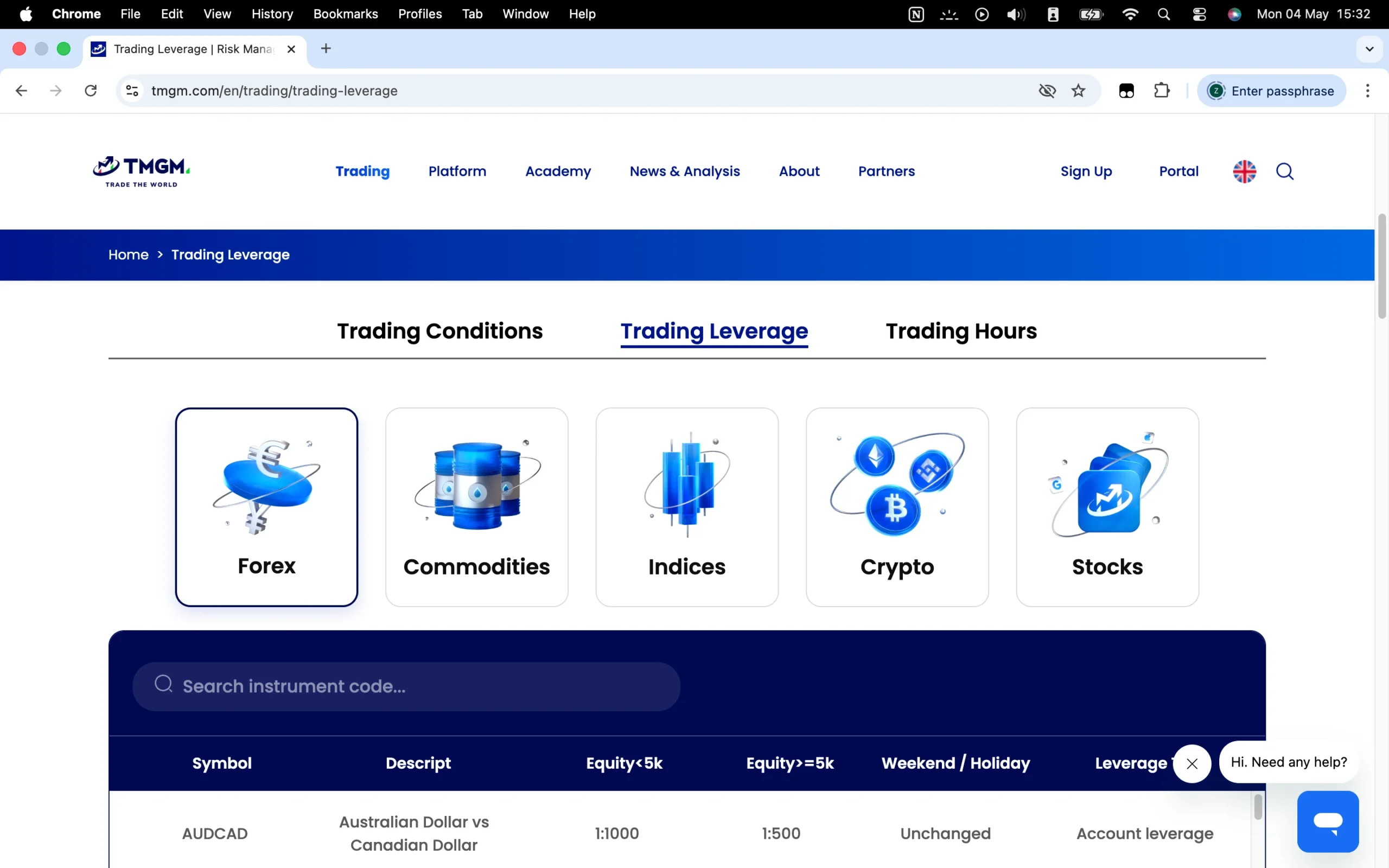Click the TMGM logo
1389x868 pixels.
[141, 171]
